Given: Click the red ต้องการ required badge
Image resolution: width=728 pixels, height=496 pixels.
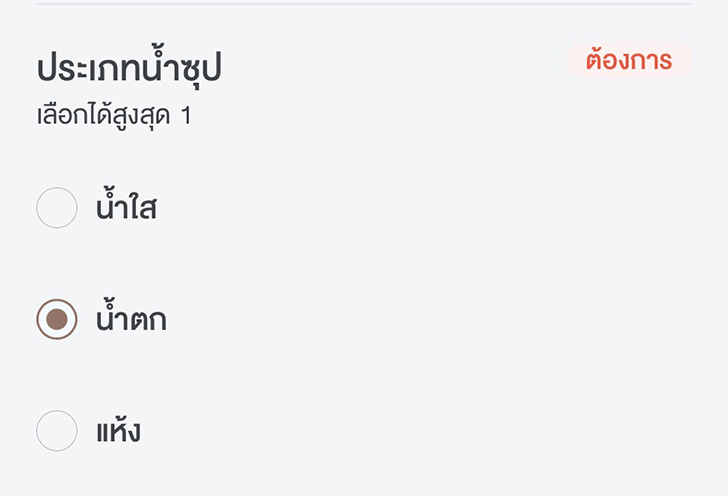Looking at the screenshot, I should pos(629,61).
